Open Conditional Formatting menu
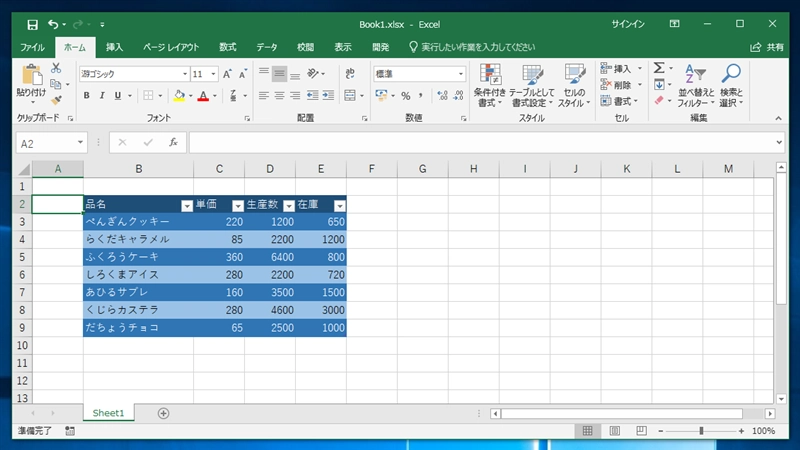The image size is (800, 450). pyautogui.click(x=490, y=85)
